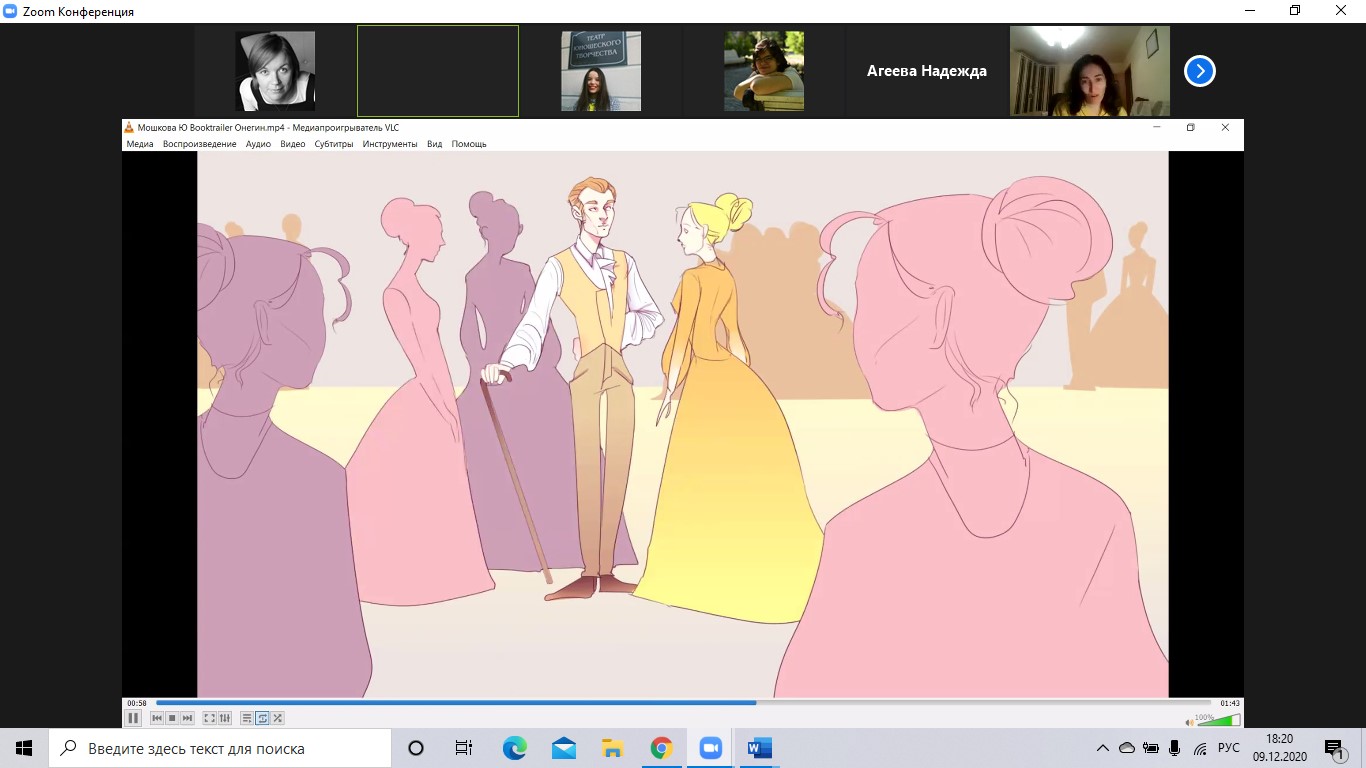The height and width of the screenshot is (768, 1366).
Task: Click the VLC cone title icon
Action: pyautogui.click(x=129, y=127)
